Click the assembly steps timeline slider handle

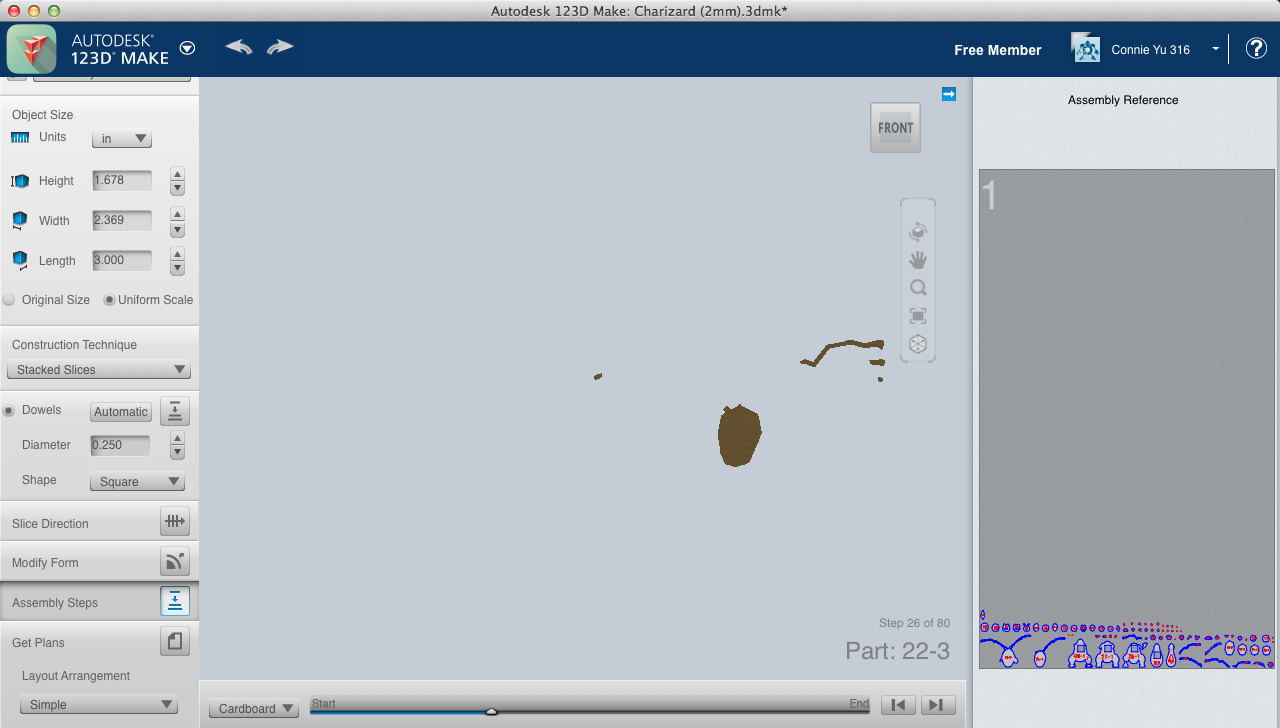point(491,712)
